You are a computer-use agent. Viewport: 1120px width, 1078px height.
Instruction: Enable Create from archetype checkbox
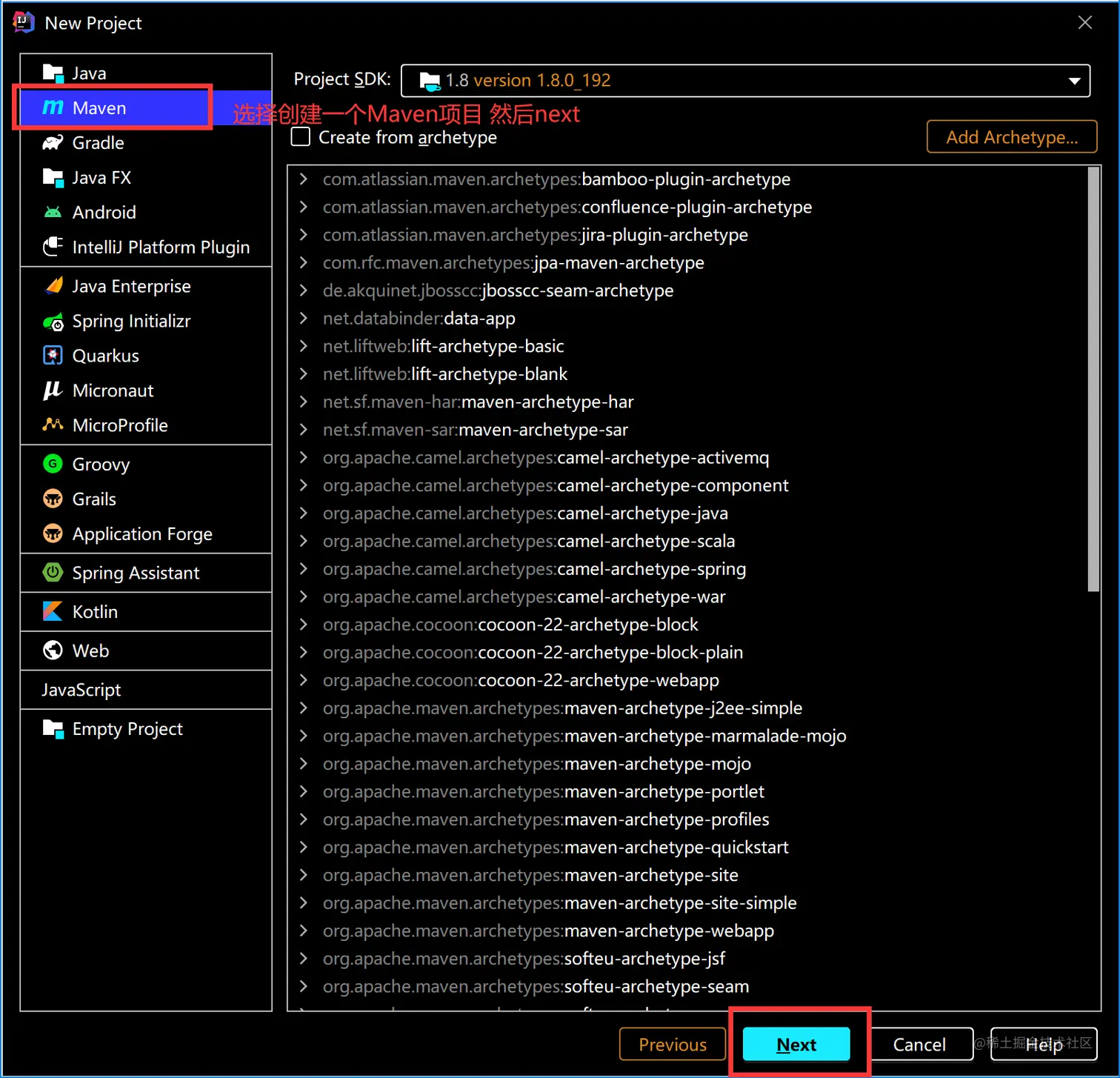[301, 137]
